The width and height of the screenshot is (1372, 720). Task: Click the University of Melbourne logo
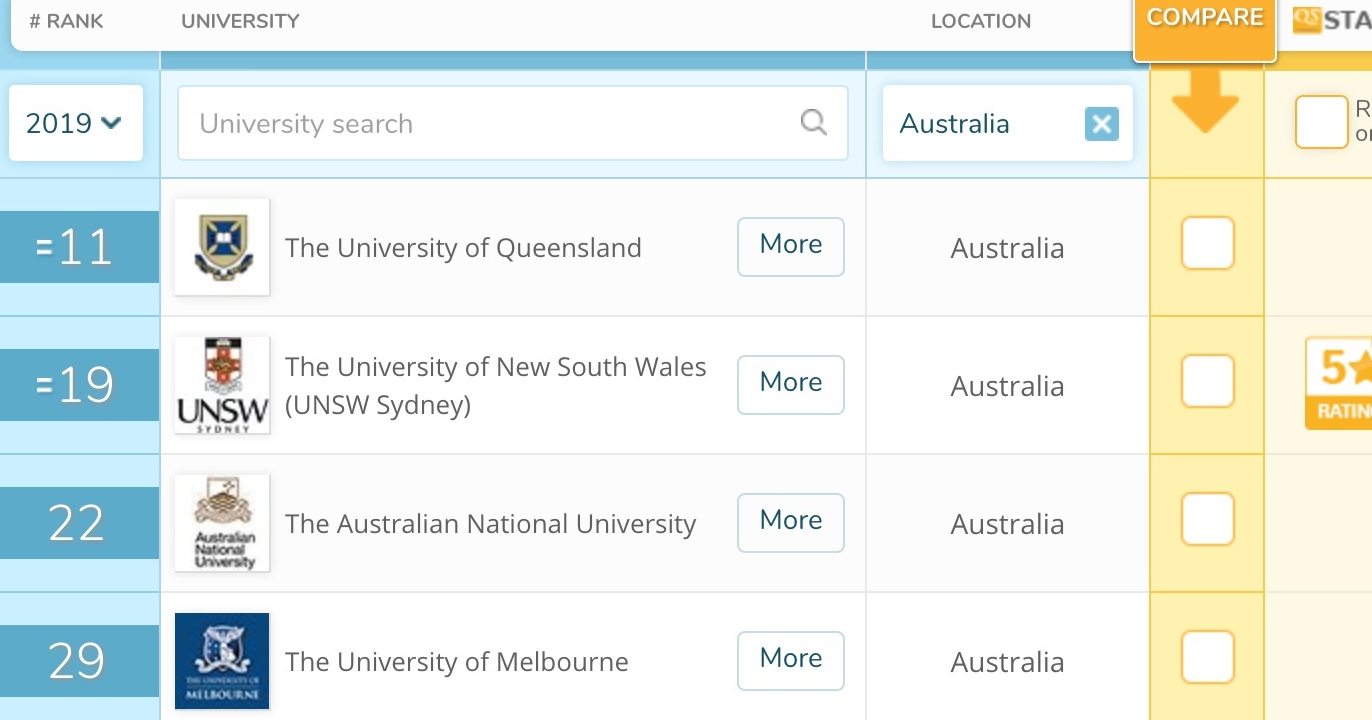222,661
